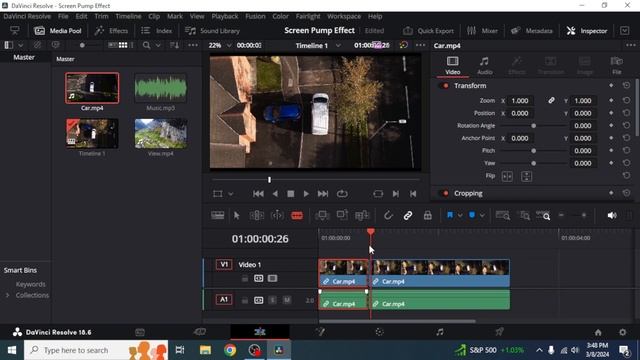
Task: Open the Playback menu
Action: [x=224, y=16]
